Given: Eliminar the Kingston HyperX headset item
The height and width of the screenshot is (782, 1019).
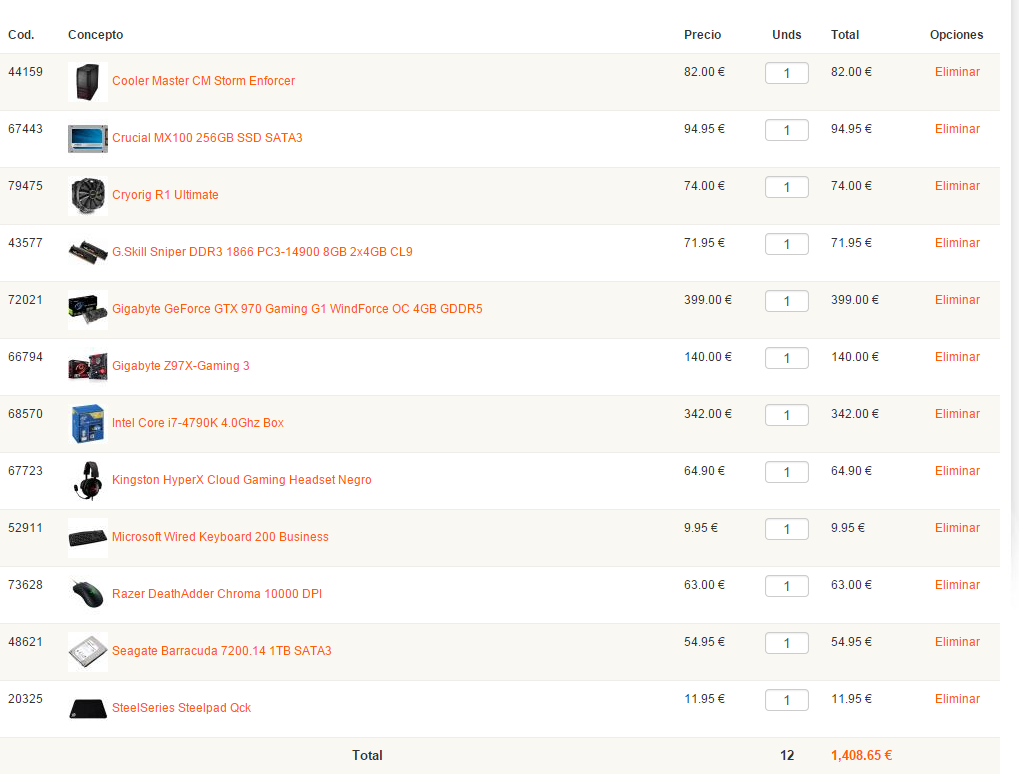Looking at the screenshot, I should click(957, 471).
